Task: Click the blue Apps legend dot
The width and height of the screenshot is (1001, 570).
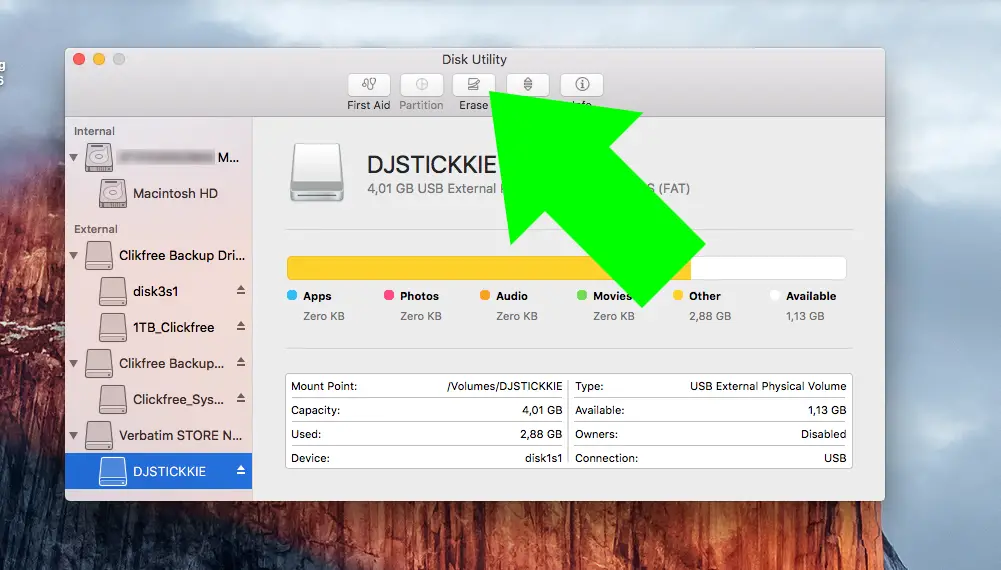Action: click(292, 295)
